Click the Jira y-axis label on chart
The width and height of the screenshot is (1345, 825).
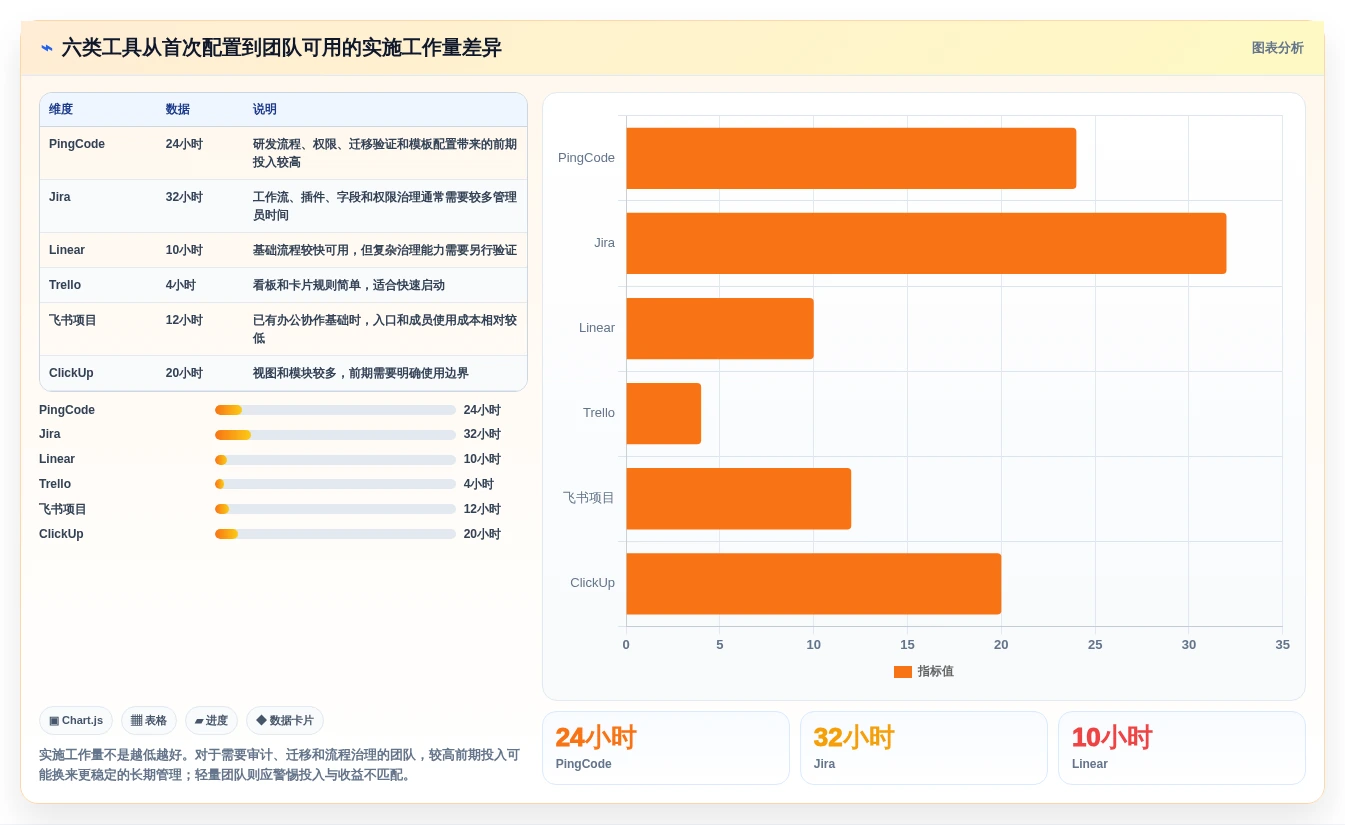tap(604, 243)
